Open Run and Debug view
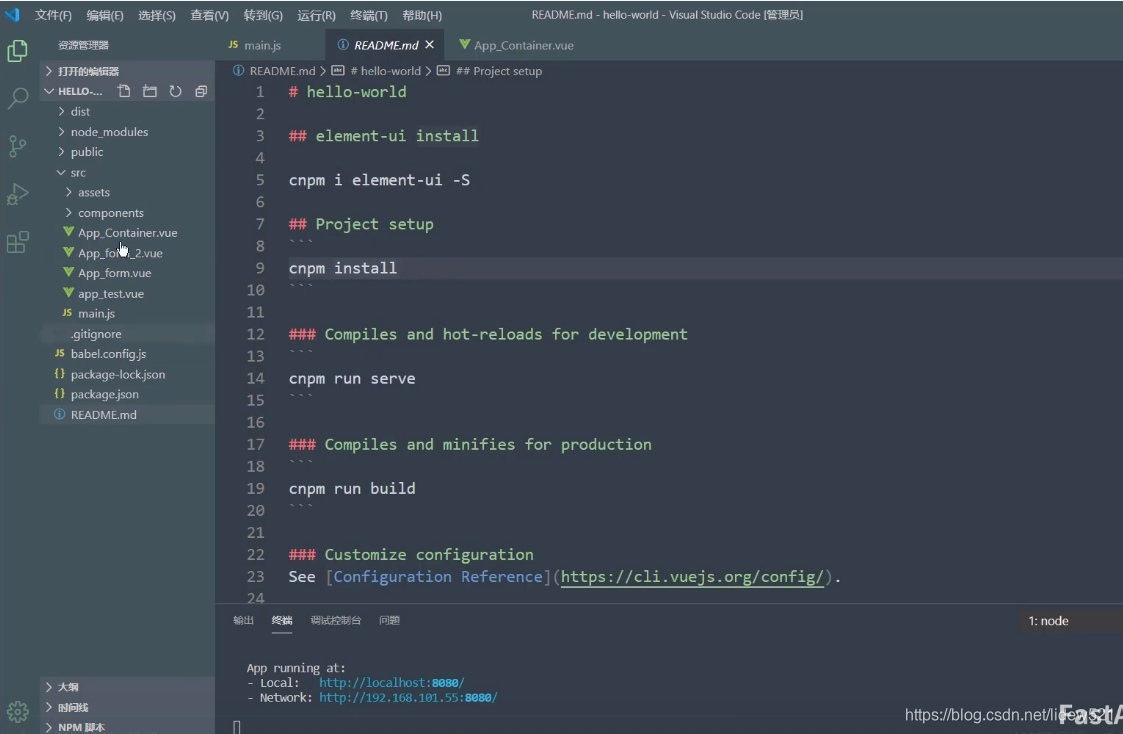 pos(17,194)
